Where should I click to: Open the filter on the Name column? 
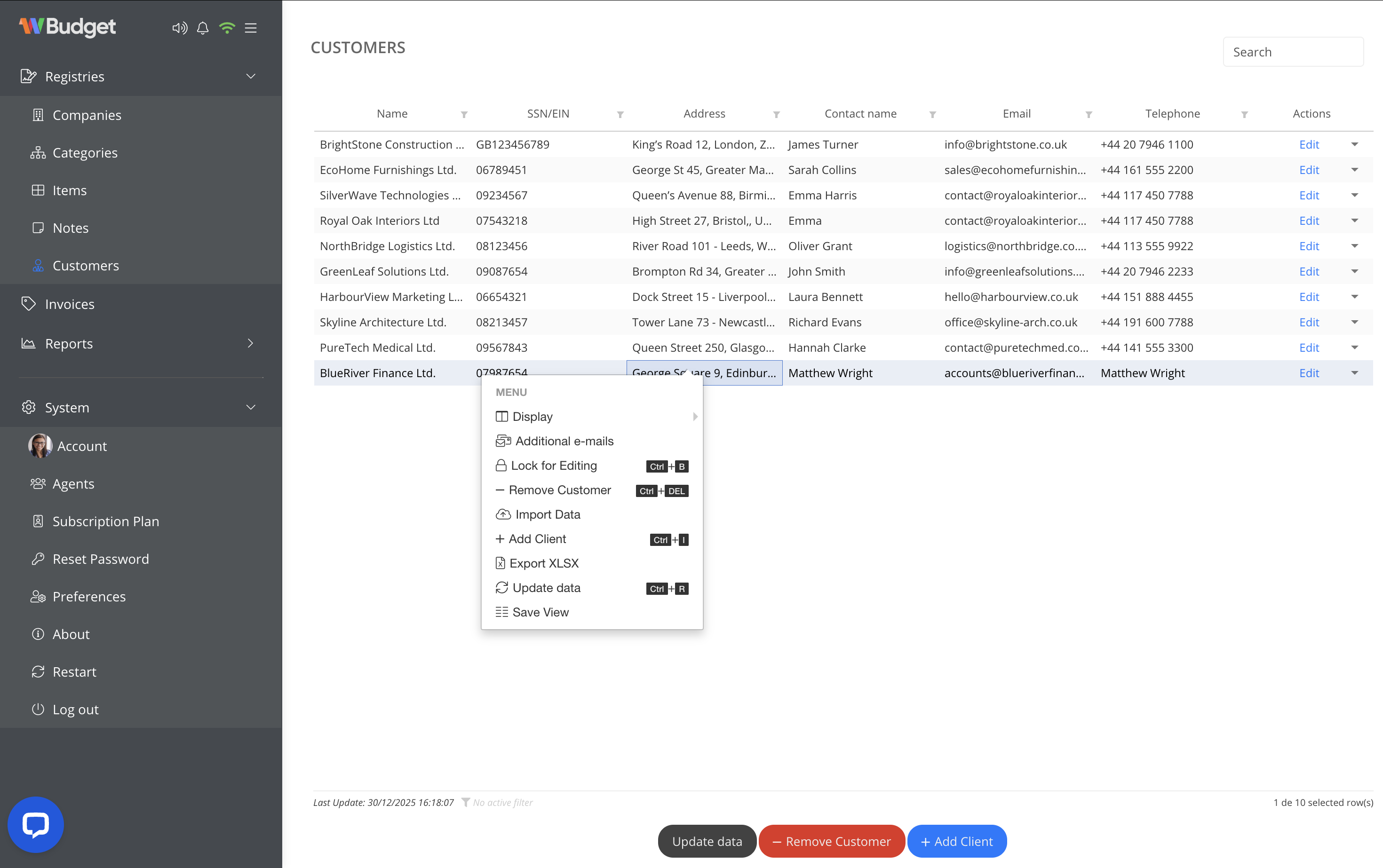(464, 114)
